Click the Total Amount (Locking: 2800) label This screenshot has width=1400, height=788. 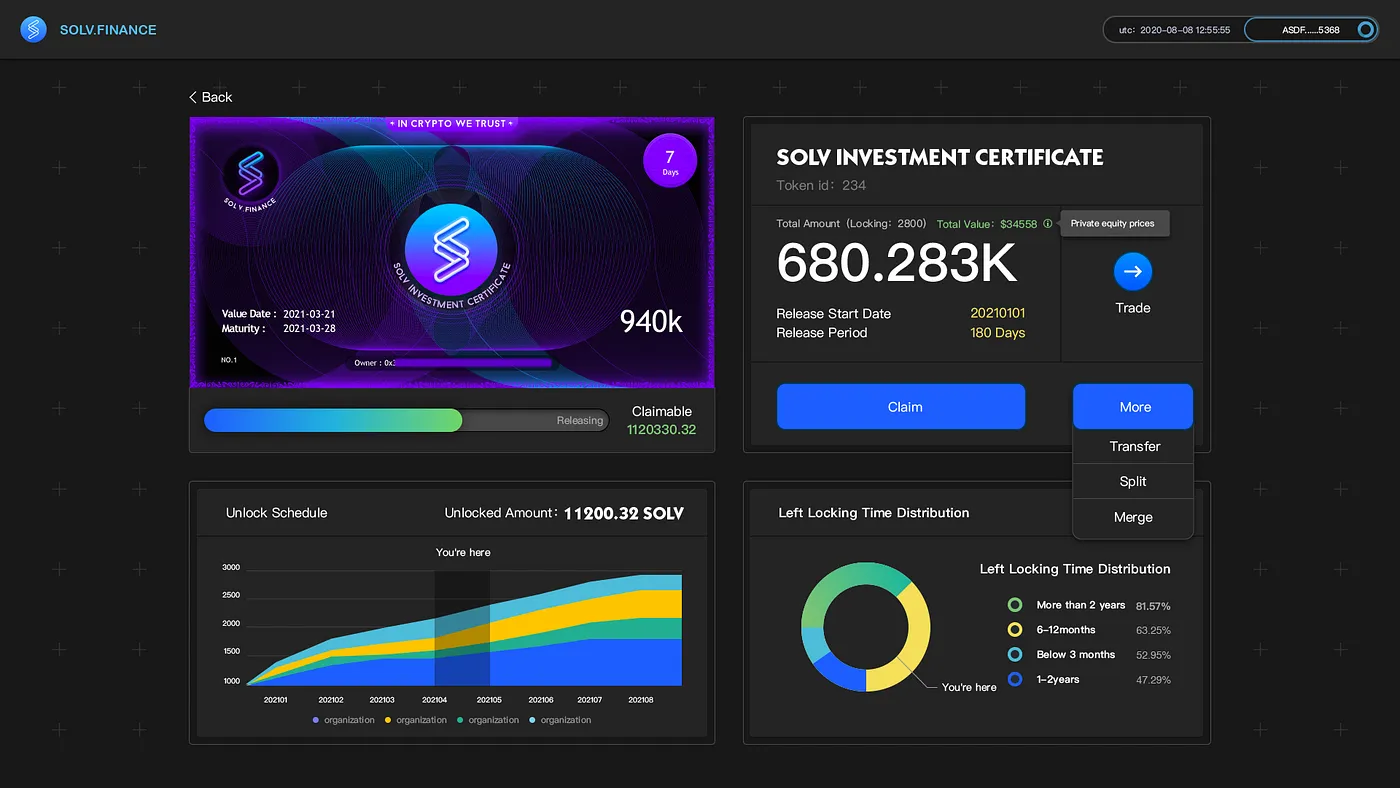(851, 224)
